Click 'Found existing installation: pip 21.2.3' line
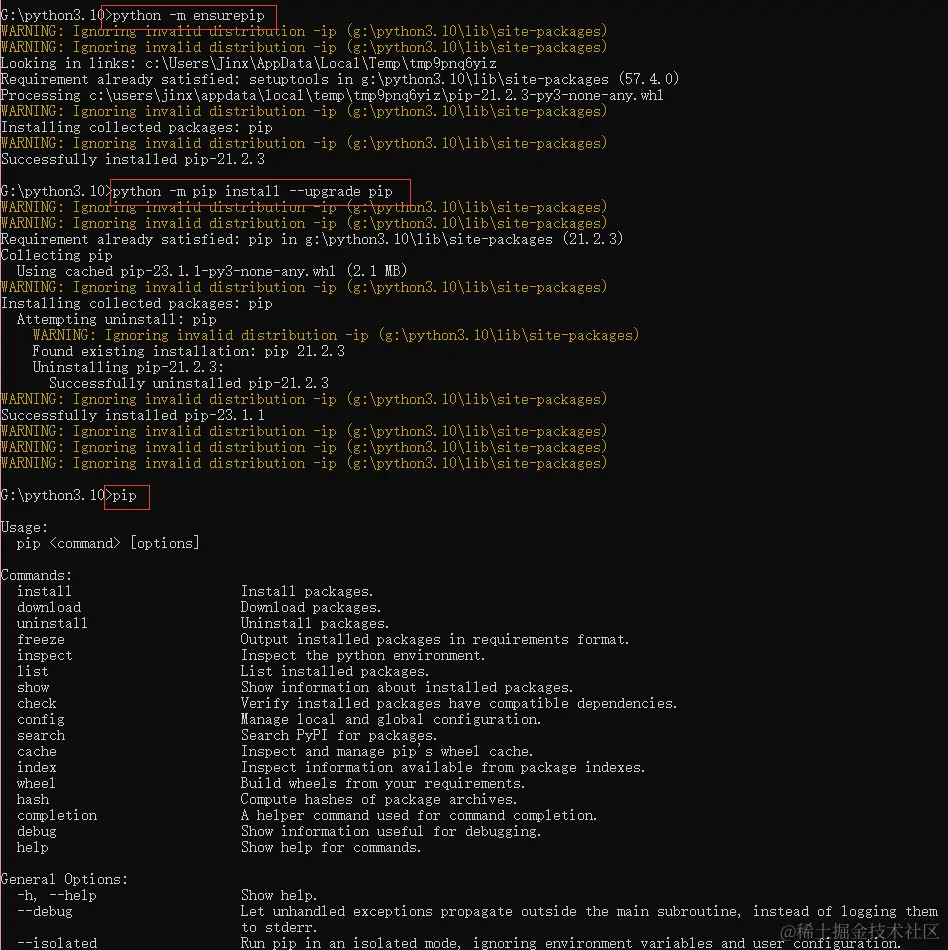The width and height of the screenshot is (948, 950). tap(188, 351)
